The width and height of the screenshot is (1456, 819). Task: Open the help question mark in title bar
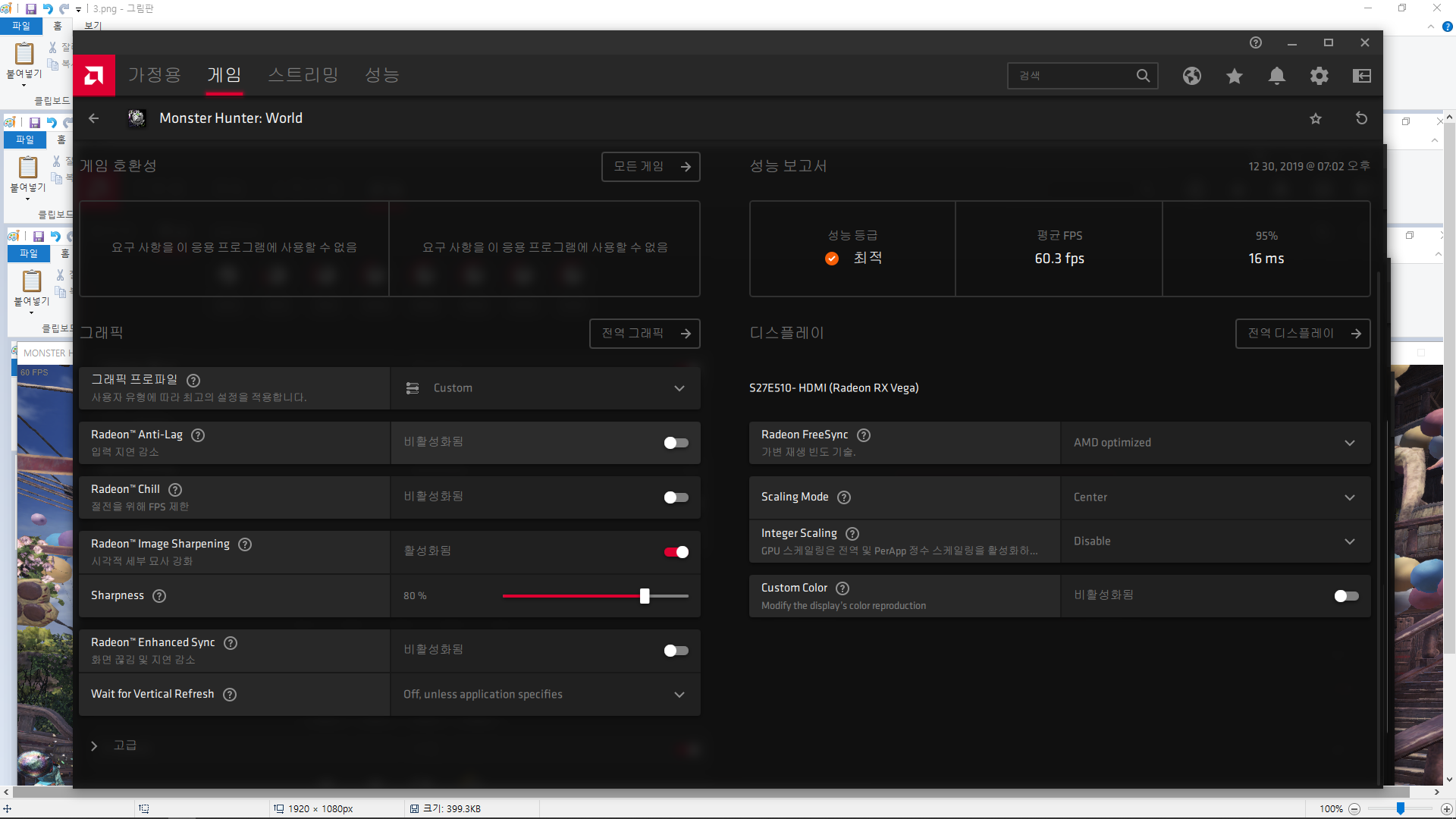pyautogui.click(x=1256, y=42)
